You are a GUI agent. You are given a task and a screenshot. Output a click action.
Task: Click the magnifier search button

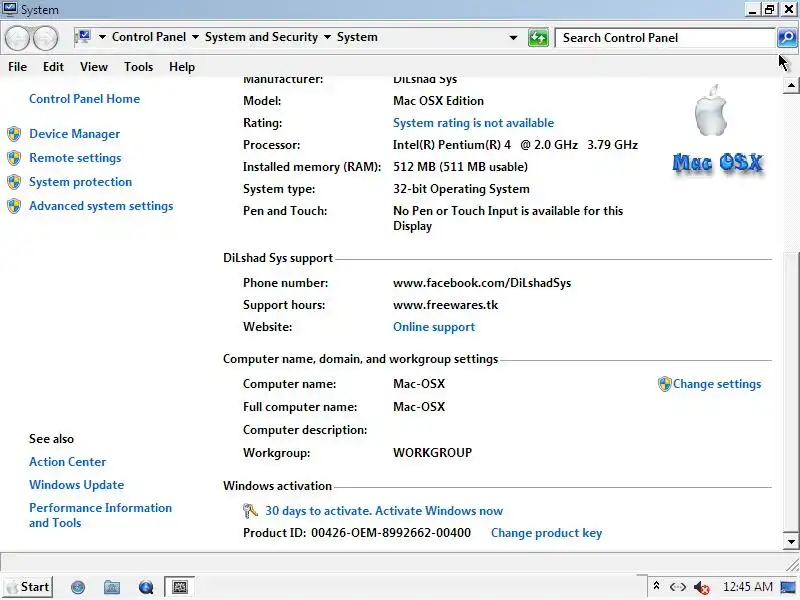tap(787, 38)
